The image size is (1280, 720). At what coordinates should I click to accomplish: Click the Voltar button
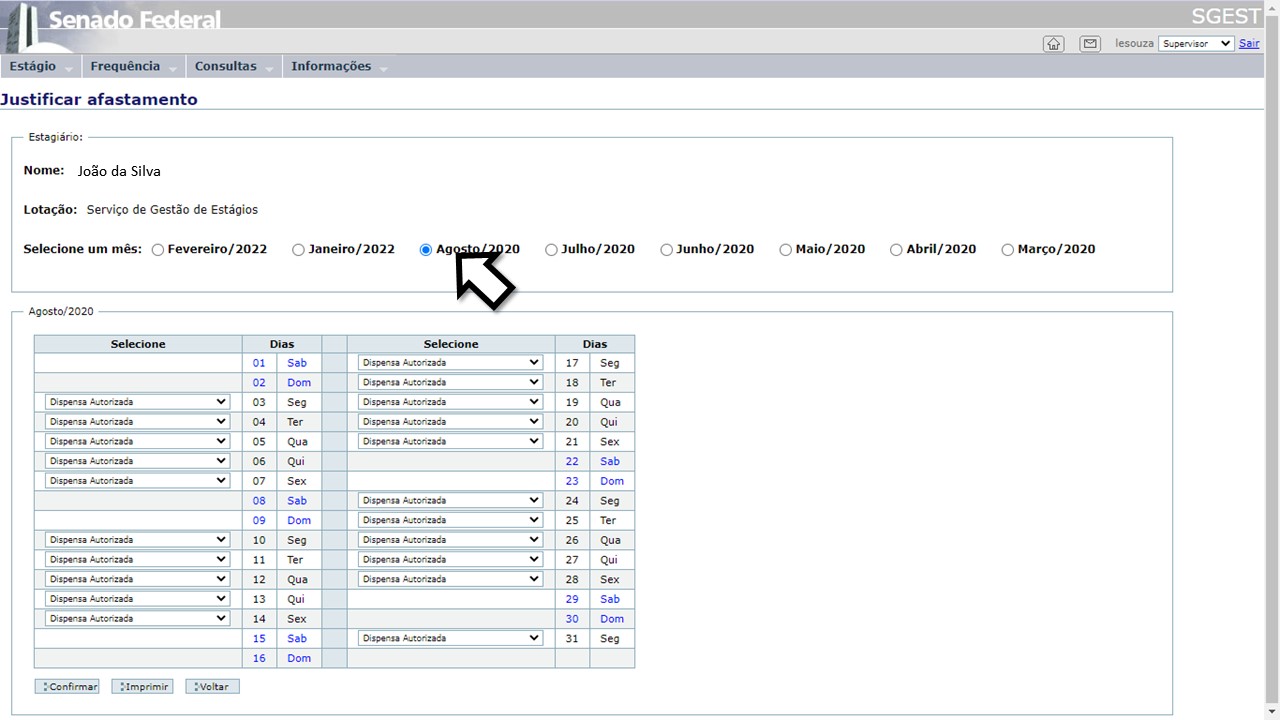click(212, 687)
